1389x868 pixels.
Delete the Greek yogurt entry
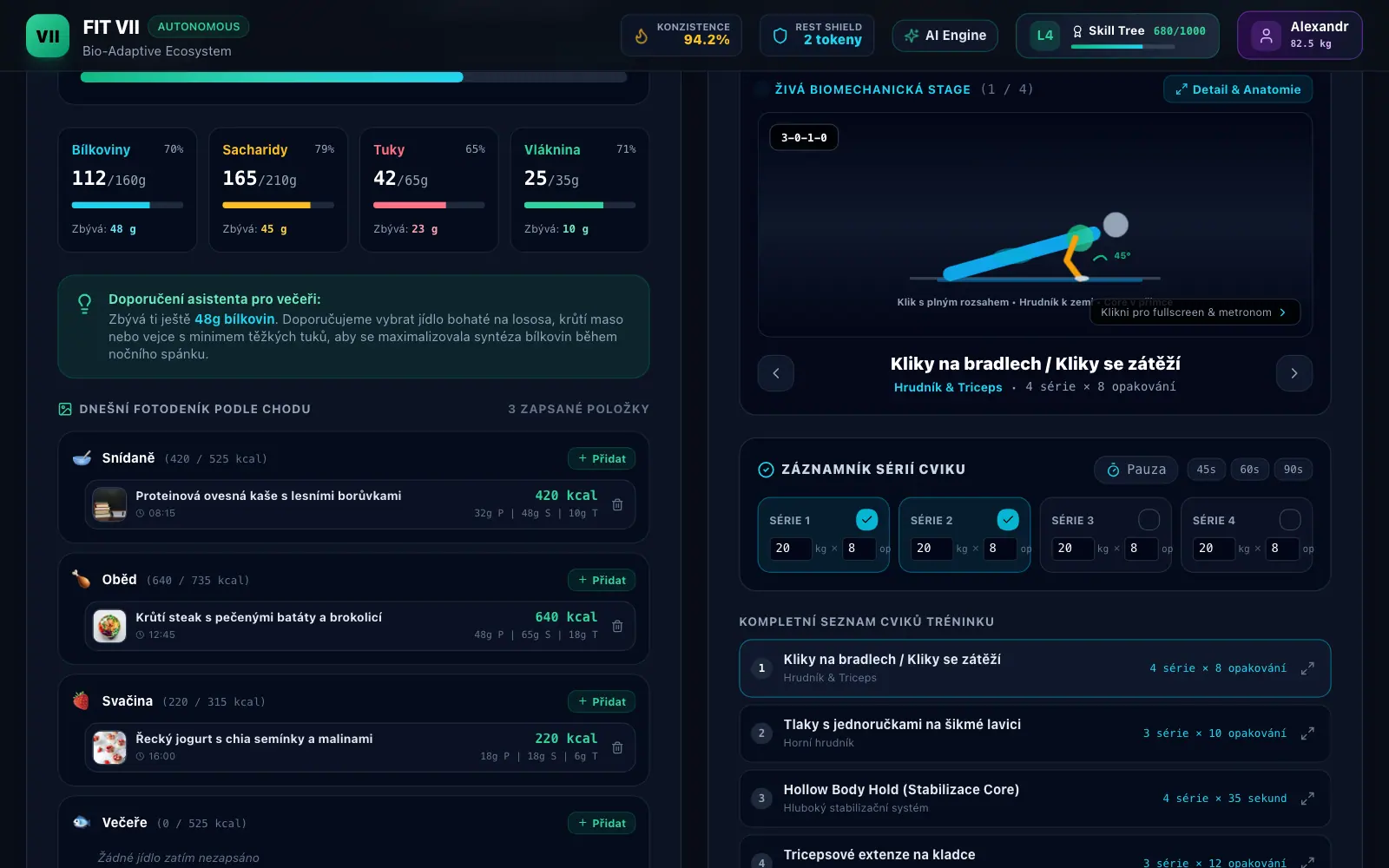coord(617,747)
